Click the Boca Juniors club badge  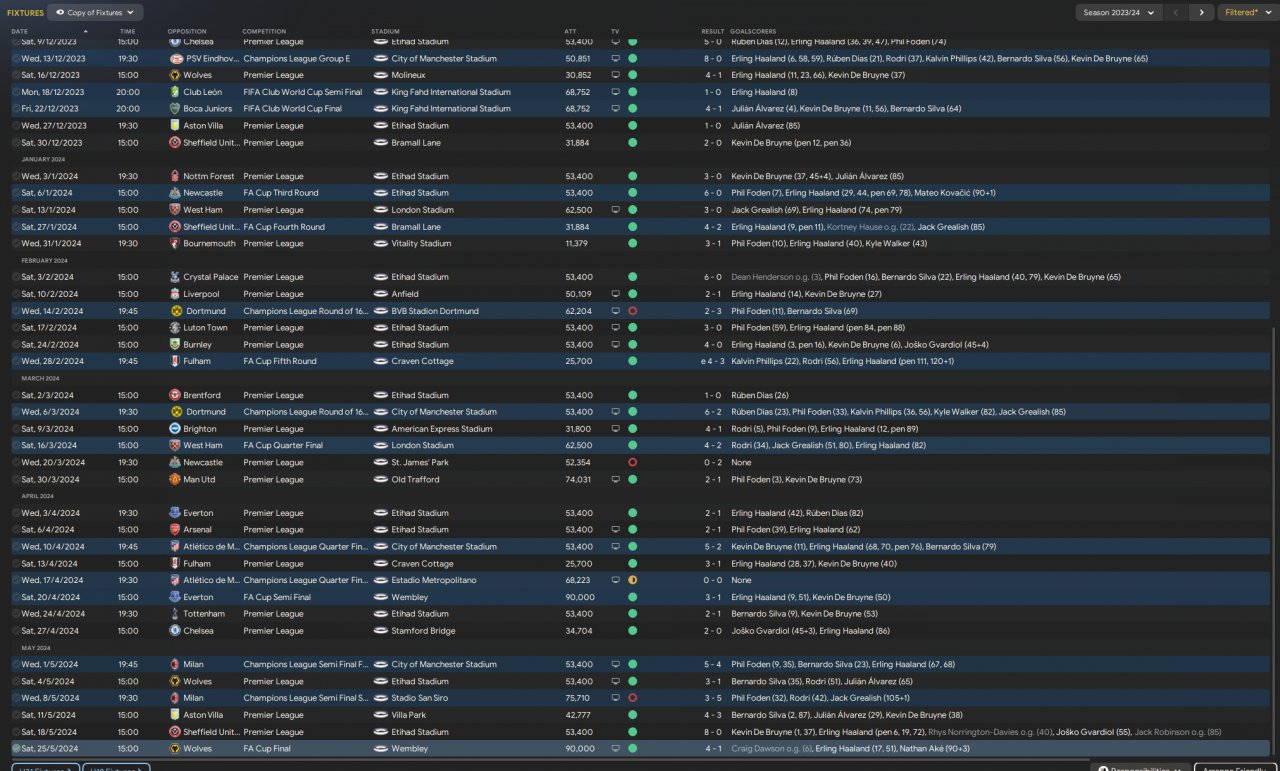[x=175, y=108]
